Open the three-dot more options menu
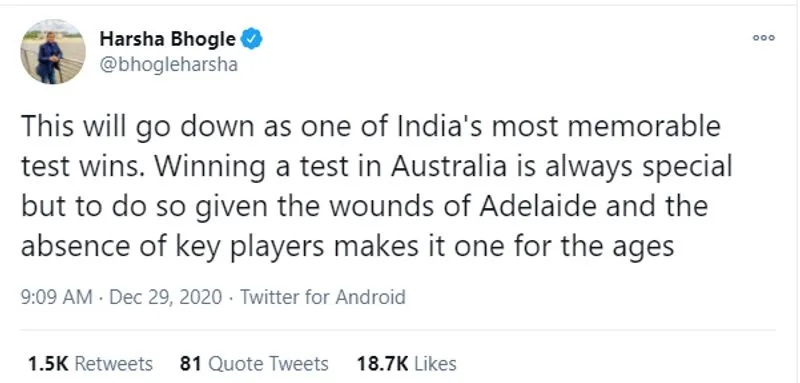This screenshot has height=383, width=800. 764,37
